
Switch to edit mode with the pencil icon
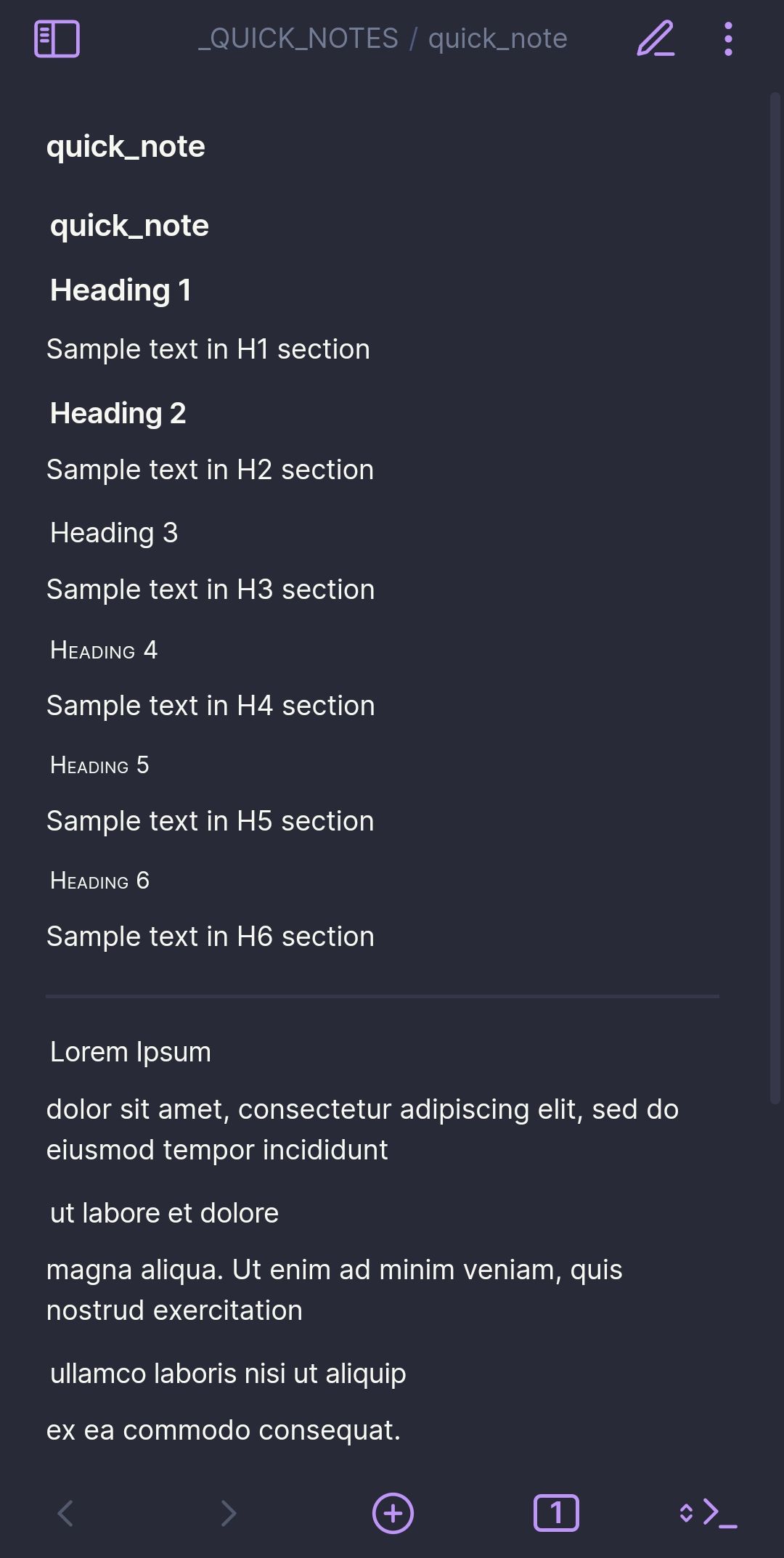(654, 38)
